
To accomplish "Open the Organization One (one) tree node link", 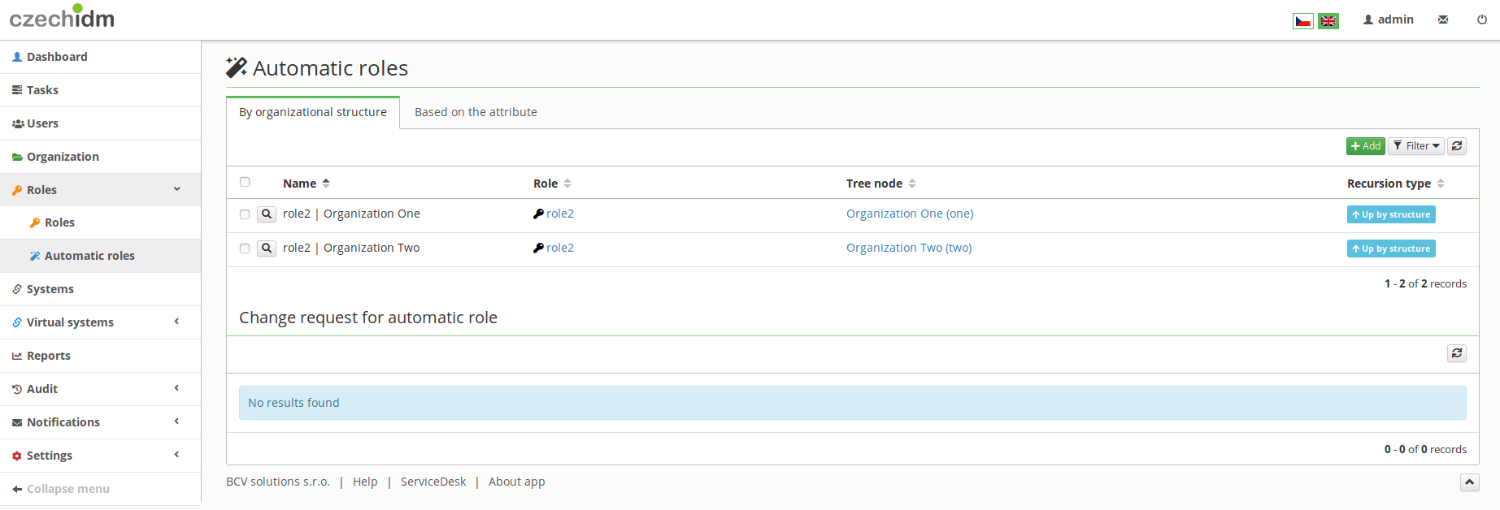I will [x=909, y=214].
